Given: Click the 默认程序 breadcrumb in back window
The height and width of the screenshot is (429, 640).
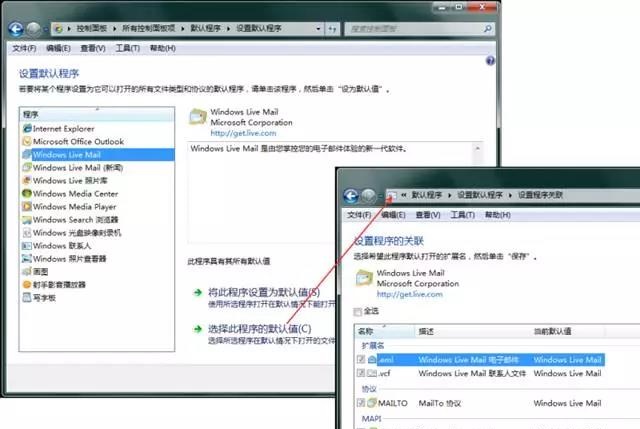Looking at the screenshot, I should click(x=205, y=29).
